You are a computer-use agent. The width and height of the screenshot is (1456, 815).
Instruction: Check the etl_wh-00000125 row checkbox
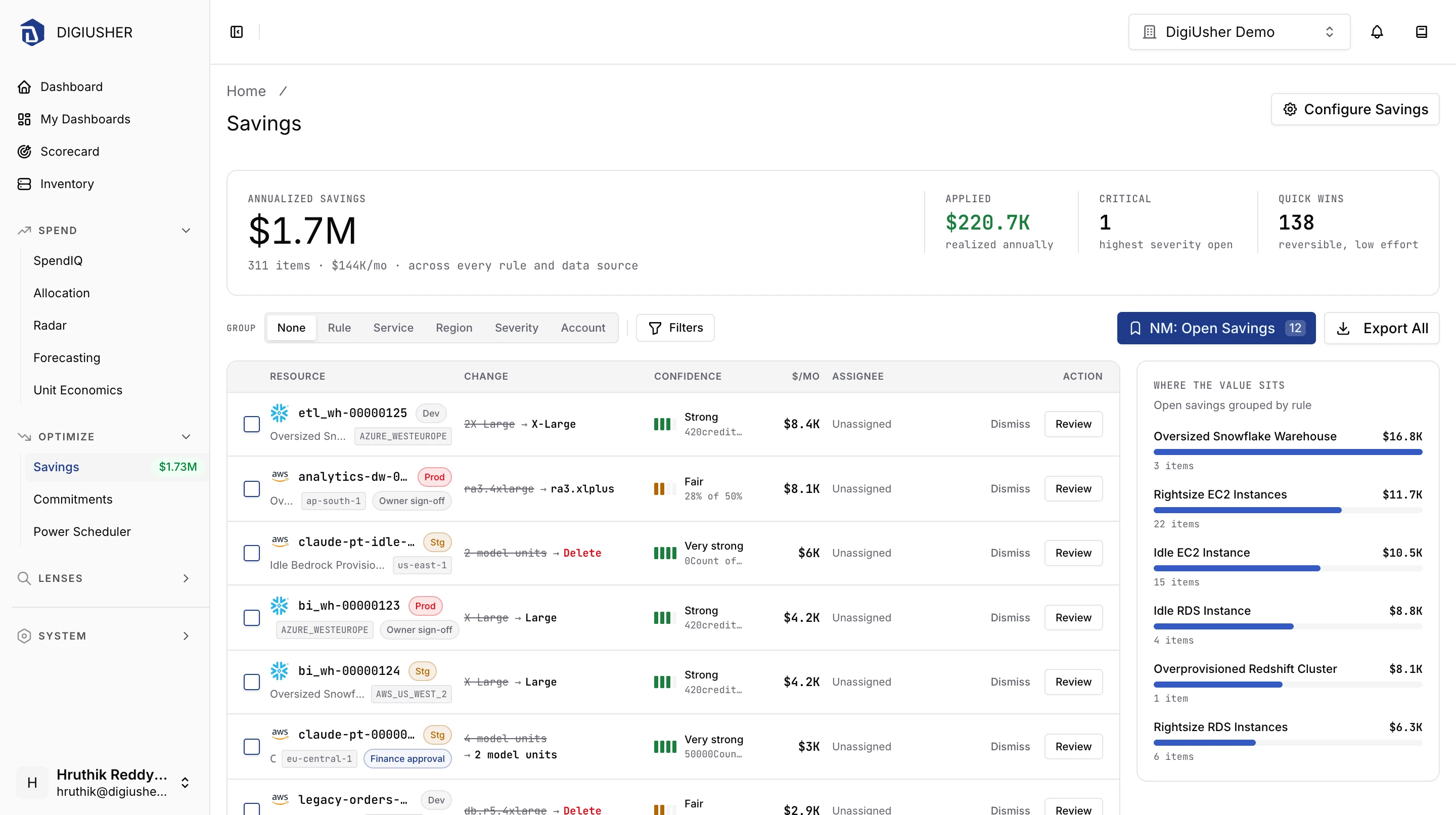coord(252,424)
